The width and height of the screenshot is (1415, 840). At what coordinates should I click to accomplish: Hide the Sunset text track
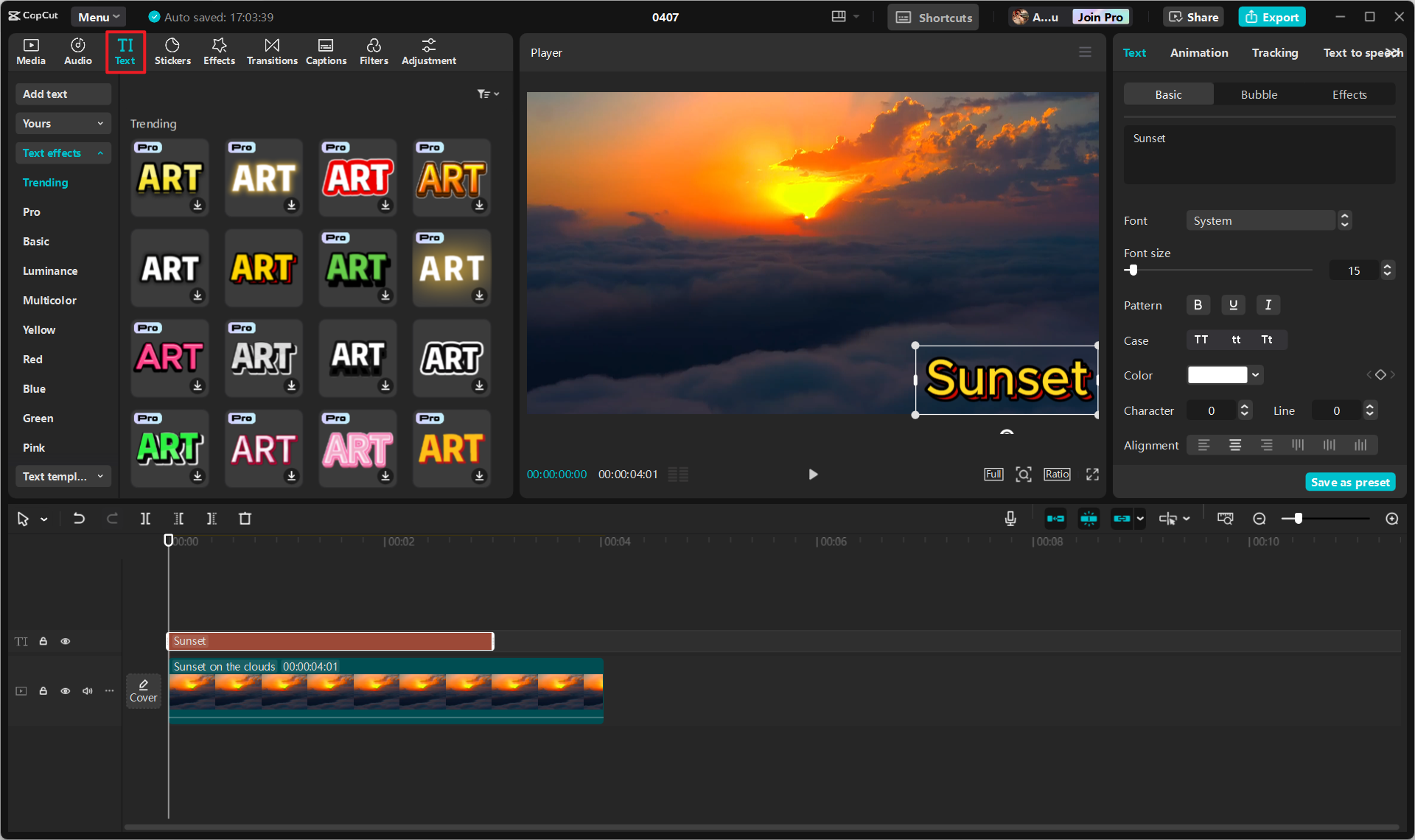[66, 641]
